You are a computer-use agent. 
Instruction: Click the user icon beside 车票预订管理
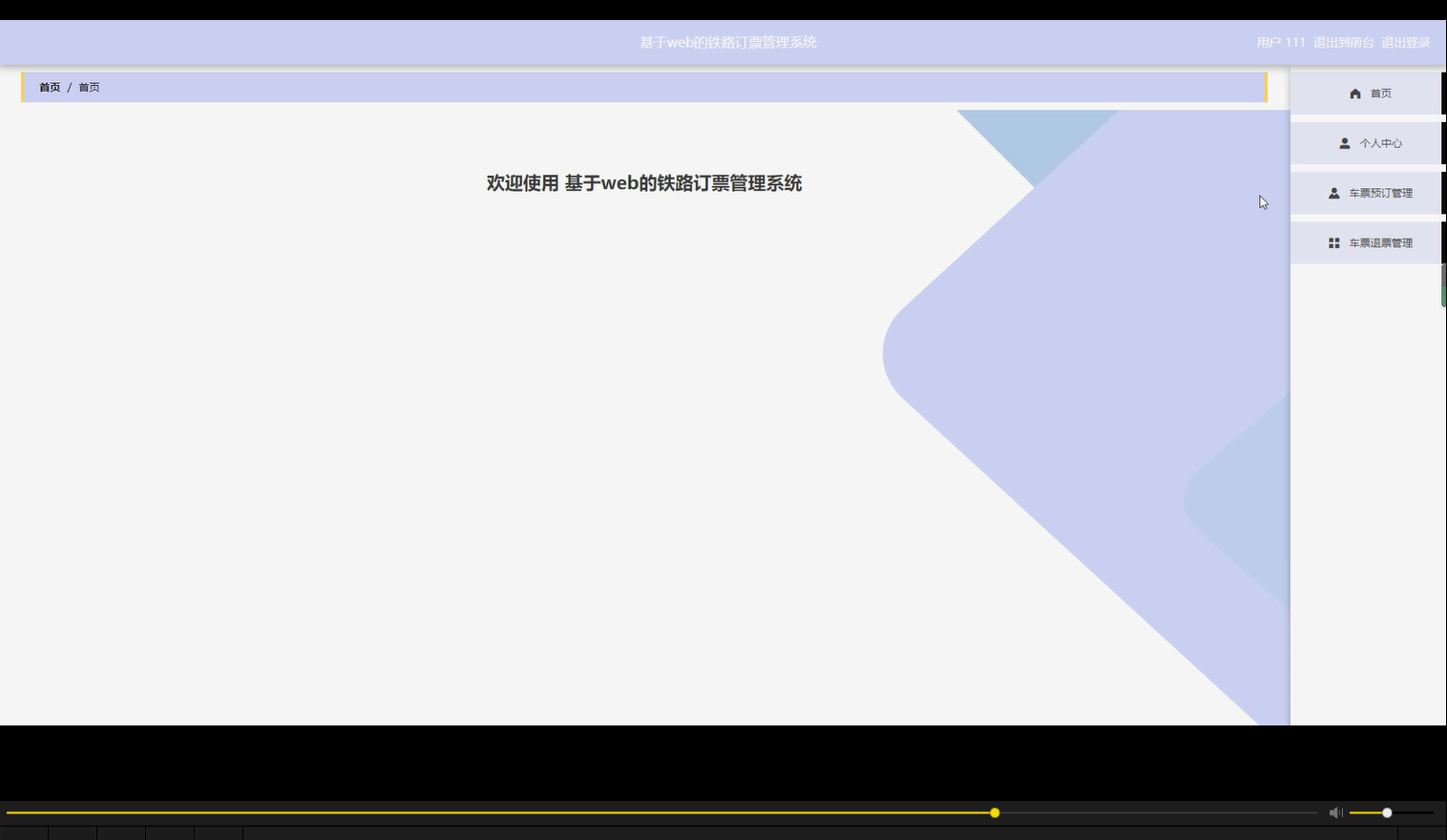[x=1333, y=192]
